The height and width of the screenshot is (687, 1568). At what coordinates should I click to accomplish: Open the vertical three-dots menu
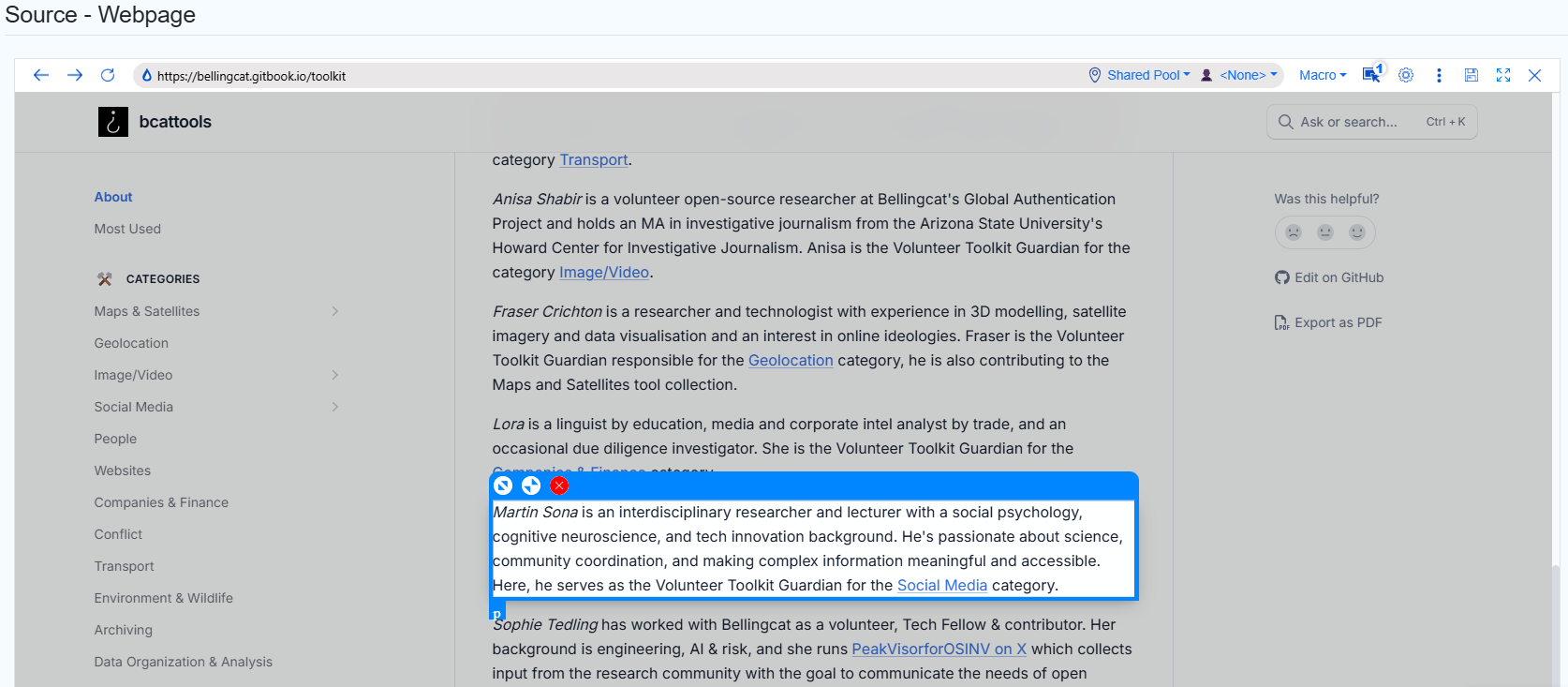click(1439, 75)
